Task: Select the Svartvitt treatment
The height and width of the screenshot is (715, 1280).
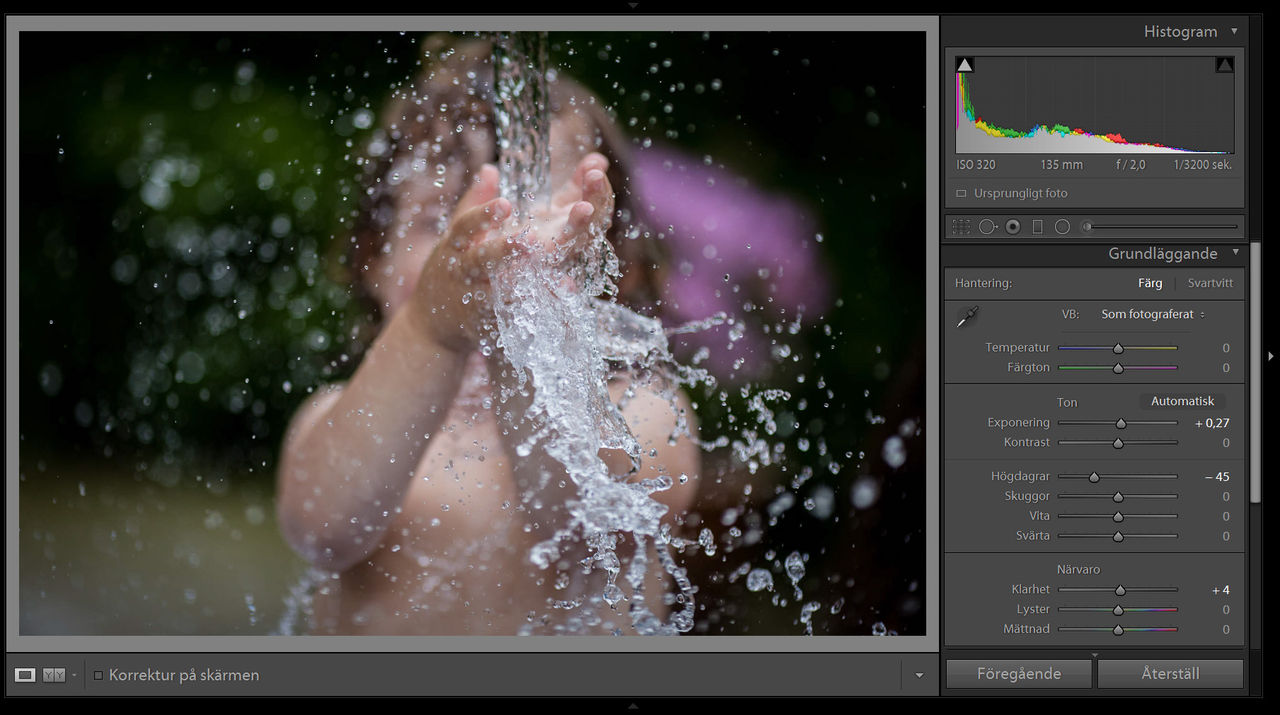Action: point(1210,283)
